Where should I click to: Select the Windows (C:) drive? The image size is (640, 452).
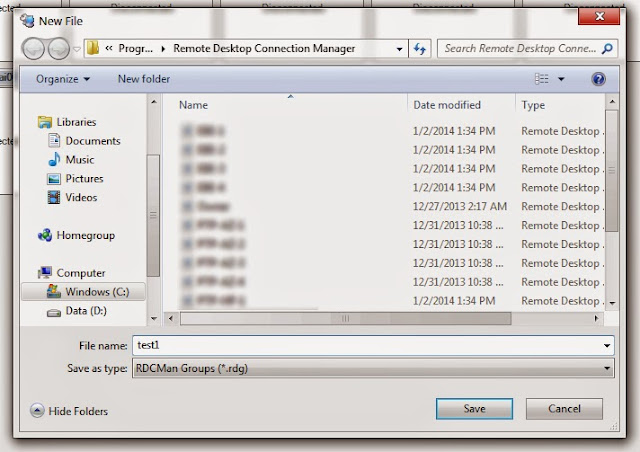point(83,292)
